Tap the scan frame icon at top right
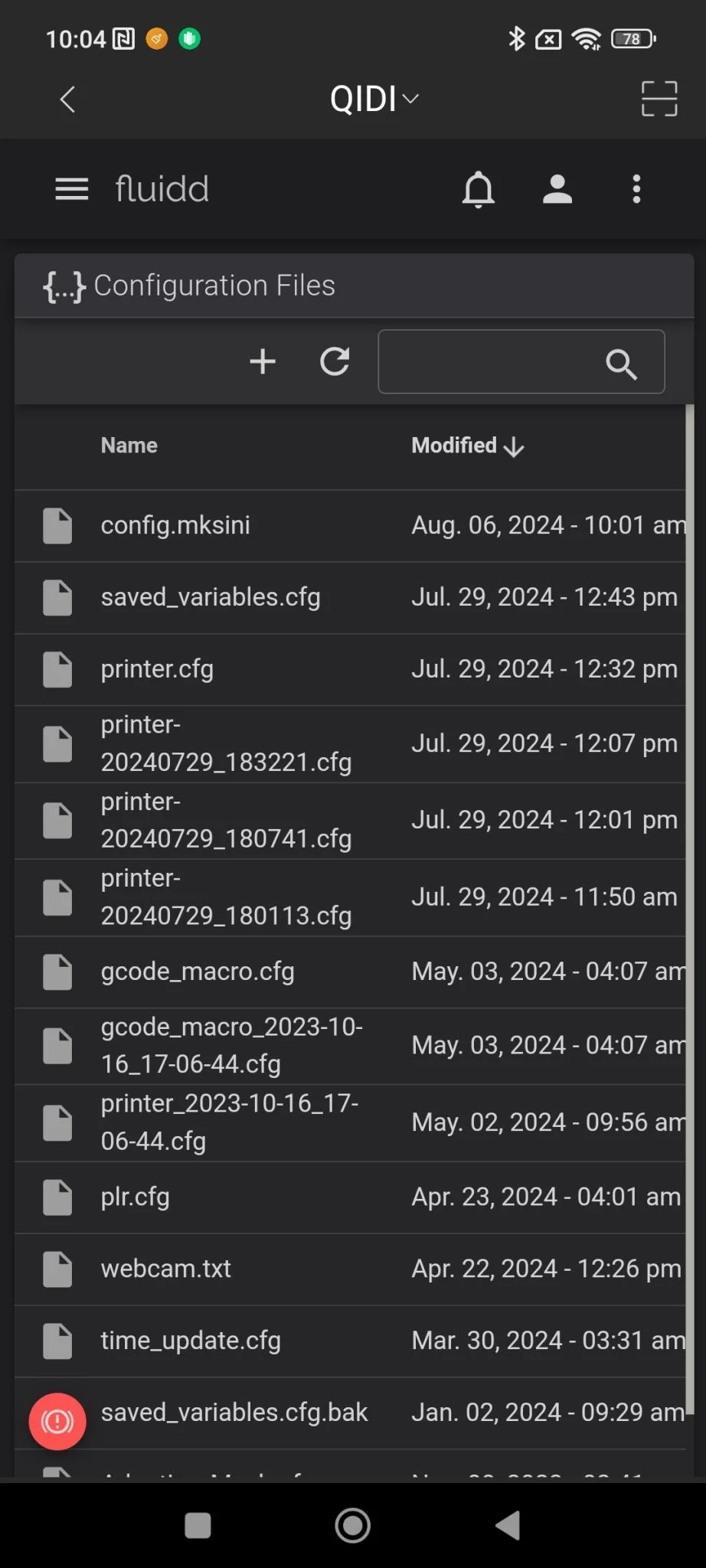706x1568 pixels. [659, 99]
